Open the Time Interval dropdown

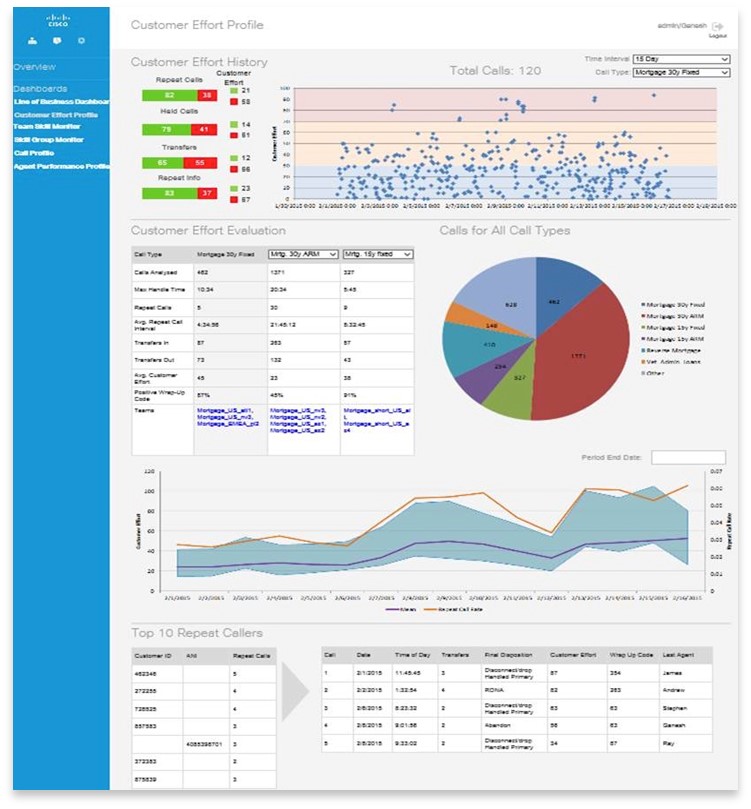tap(681, 60)
